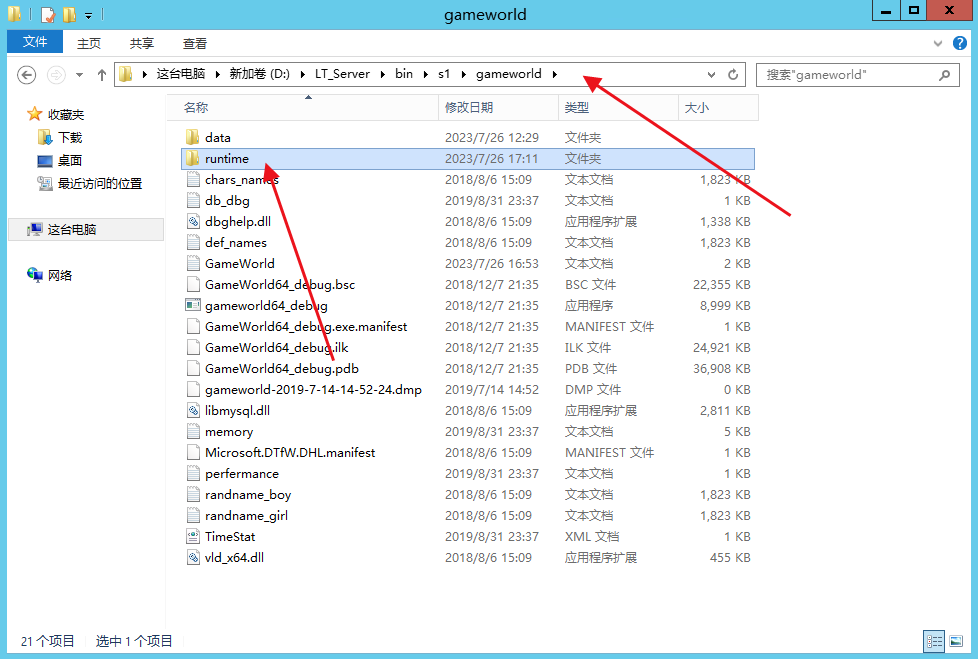Image resolution: width=978 pixels, height=659 pixels.
Task: Expand the ribbon with the chevron
Action: coord(937,43)
